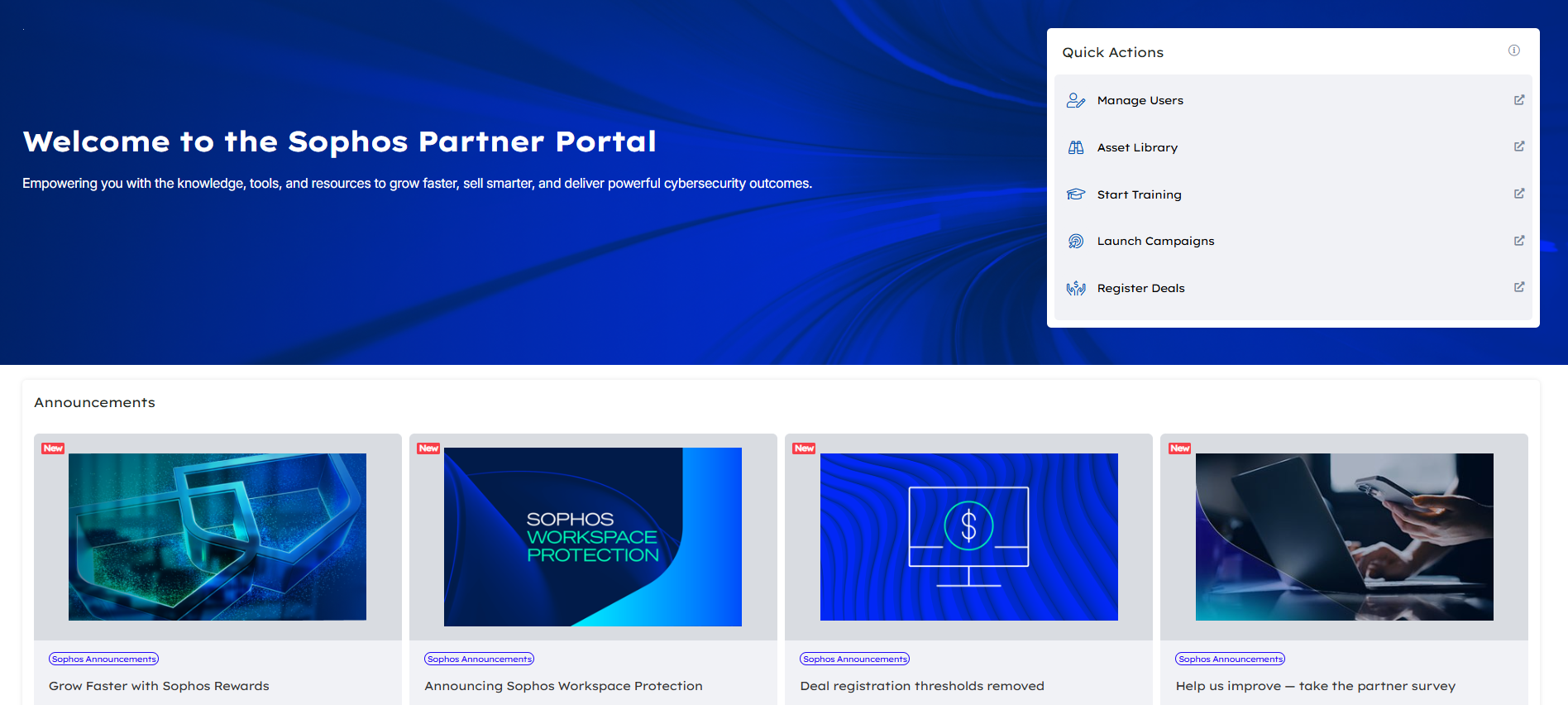This screenshot has height=705, width=1568.
Task: Click the Start Training graduation cap icon
Action: (1075, 194)
